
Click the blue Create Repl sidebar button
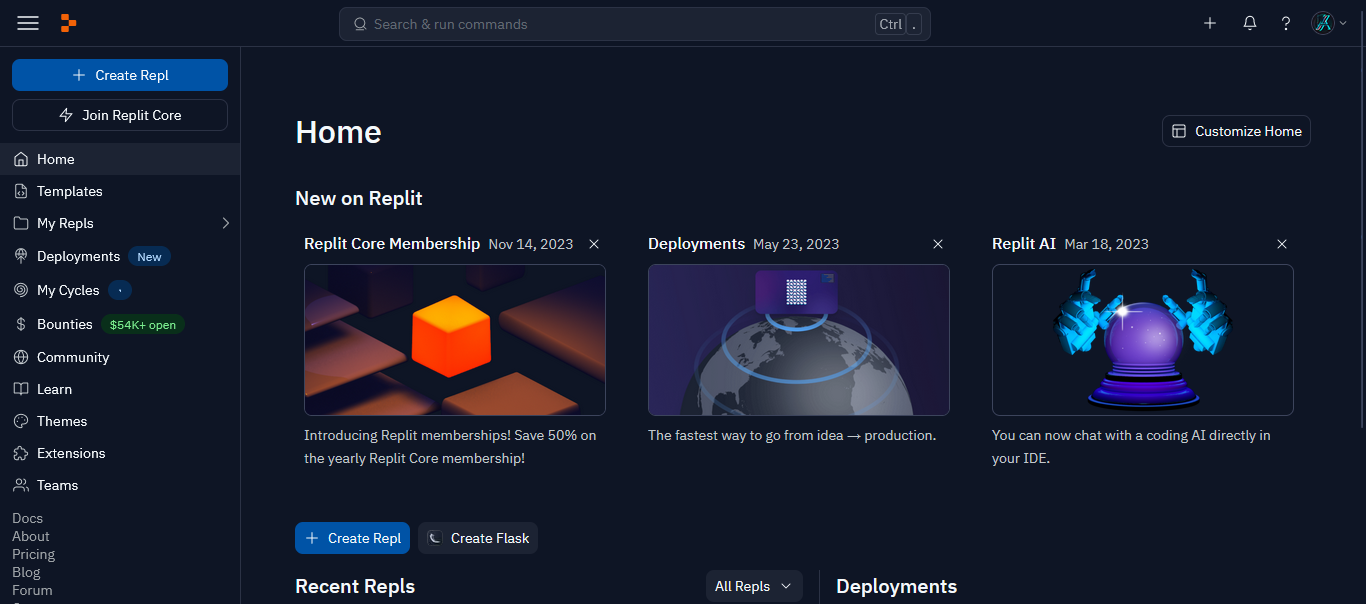click(120, 75)
